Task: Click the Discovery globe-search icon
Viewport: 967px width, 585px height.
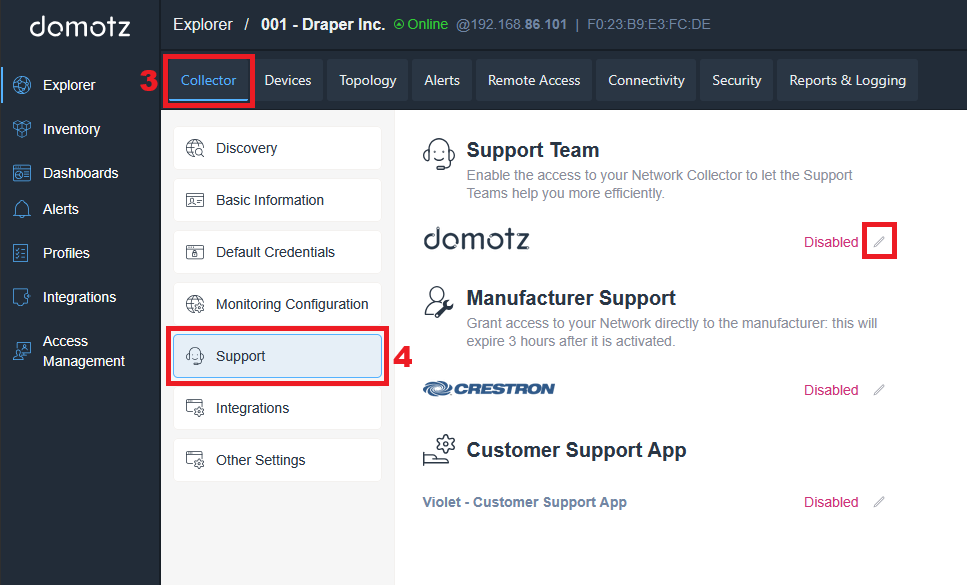Action: [x=195, y=148]
